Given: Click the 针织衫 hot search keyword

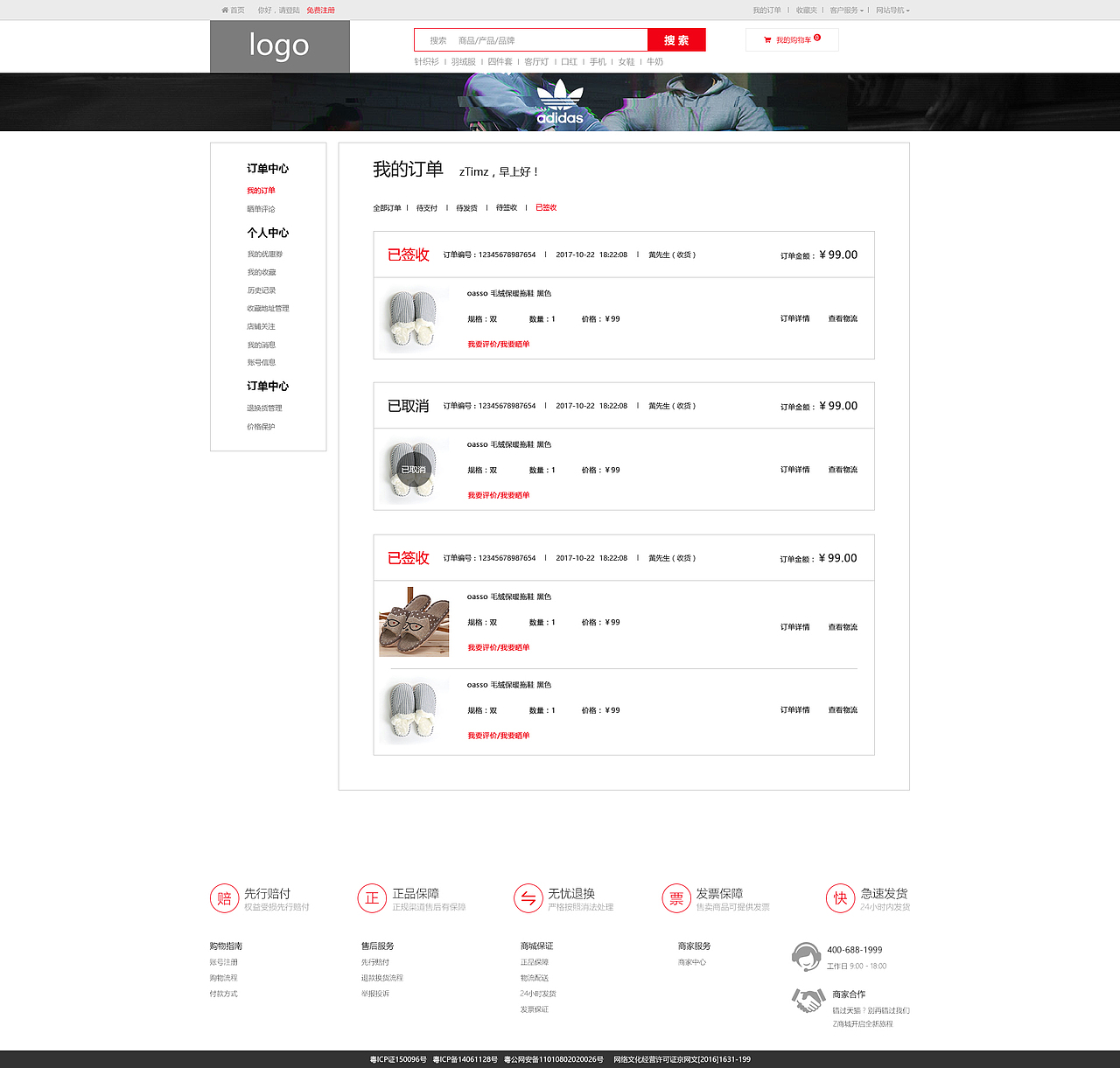Looking at the screenshot, I should point(427,62).
